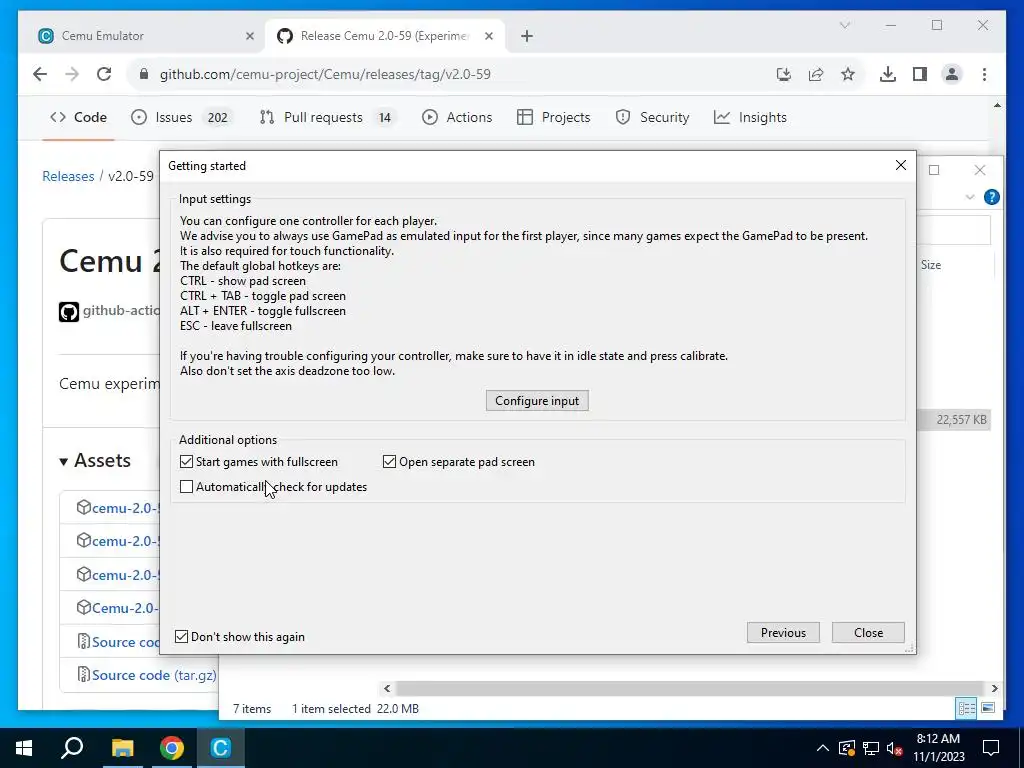This screenshot has height=768, width=1024.
Task: Open Source code (tar.gz) link
Action: pyautogui.click(x=154, y=675)
